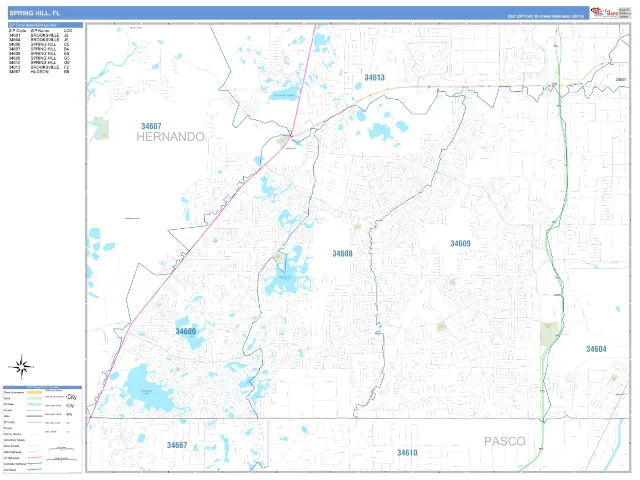Viewport: 640px width, 480px height.
Task: Click the PASCO county label
Action: pyautogui.click(x=504, y=441)
